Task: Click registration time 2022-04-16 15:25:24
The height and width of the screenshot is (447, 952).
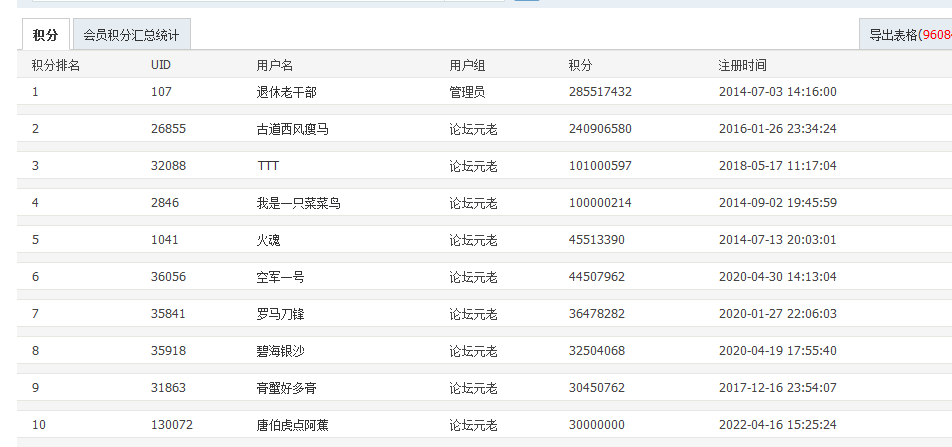Action: [x=778, y=425]
